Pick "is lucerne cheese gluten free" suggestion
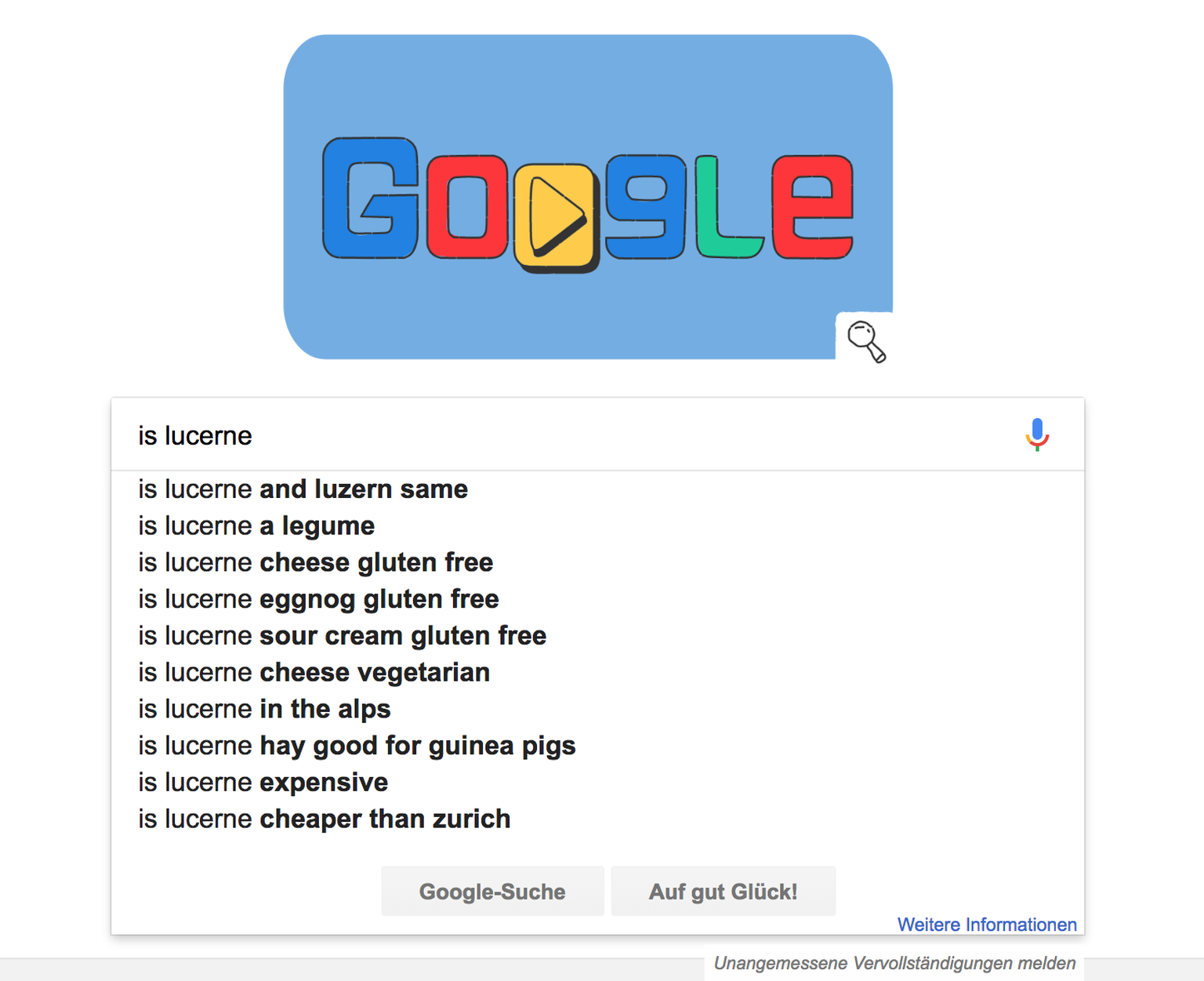Image resolution: width=1204 pixels, height=981 pixels. tap(316, 563)
